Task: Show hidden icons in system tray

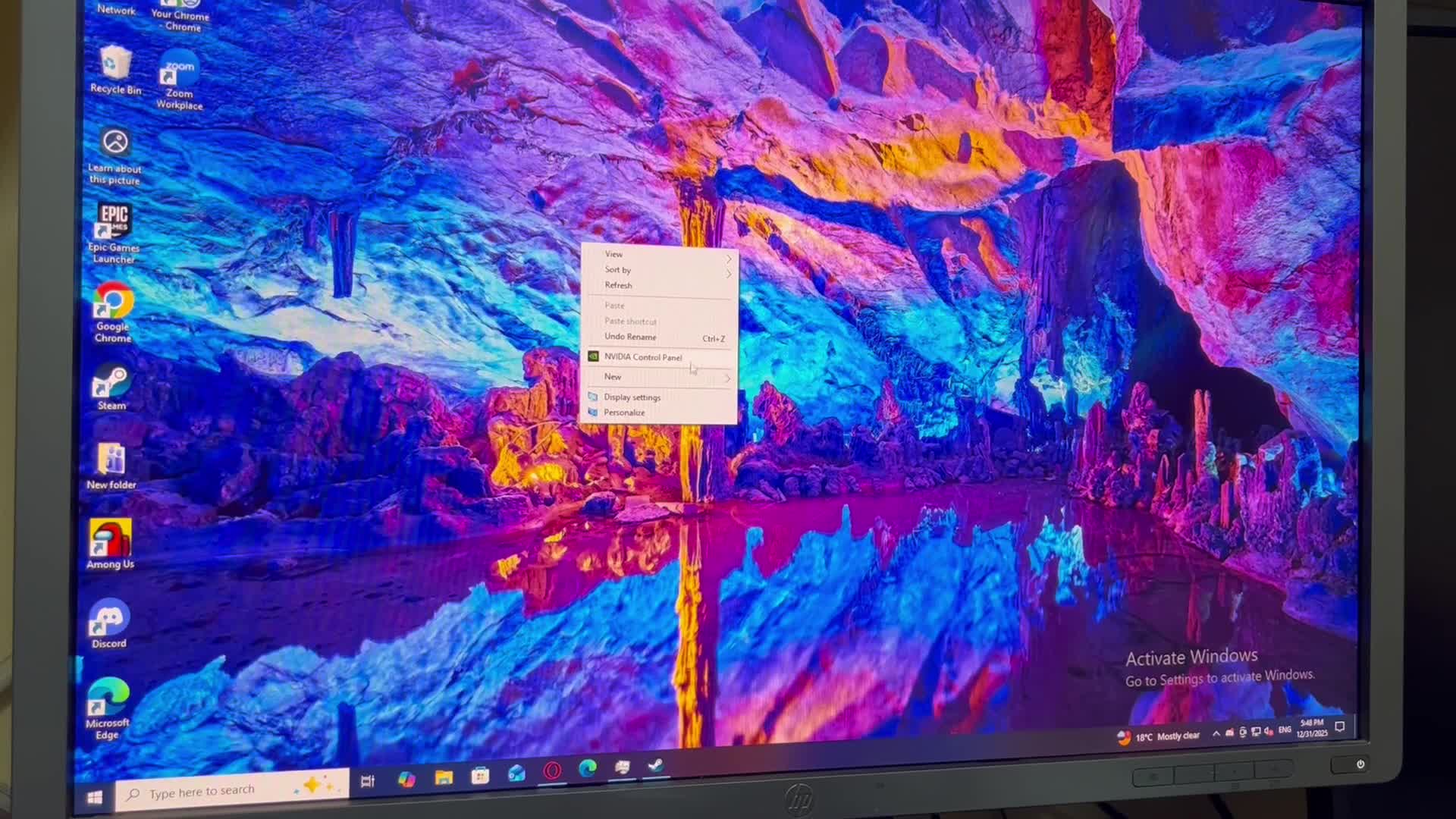Action: tap(1216, 733)
